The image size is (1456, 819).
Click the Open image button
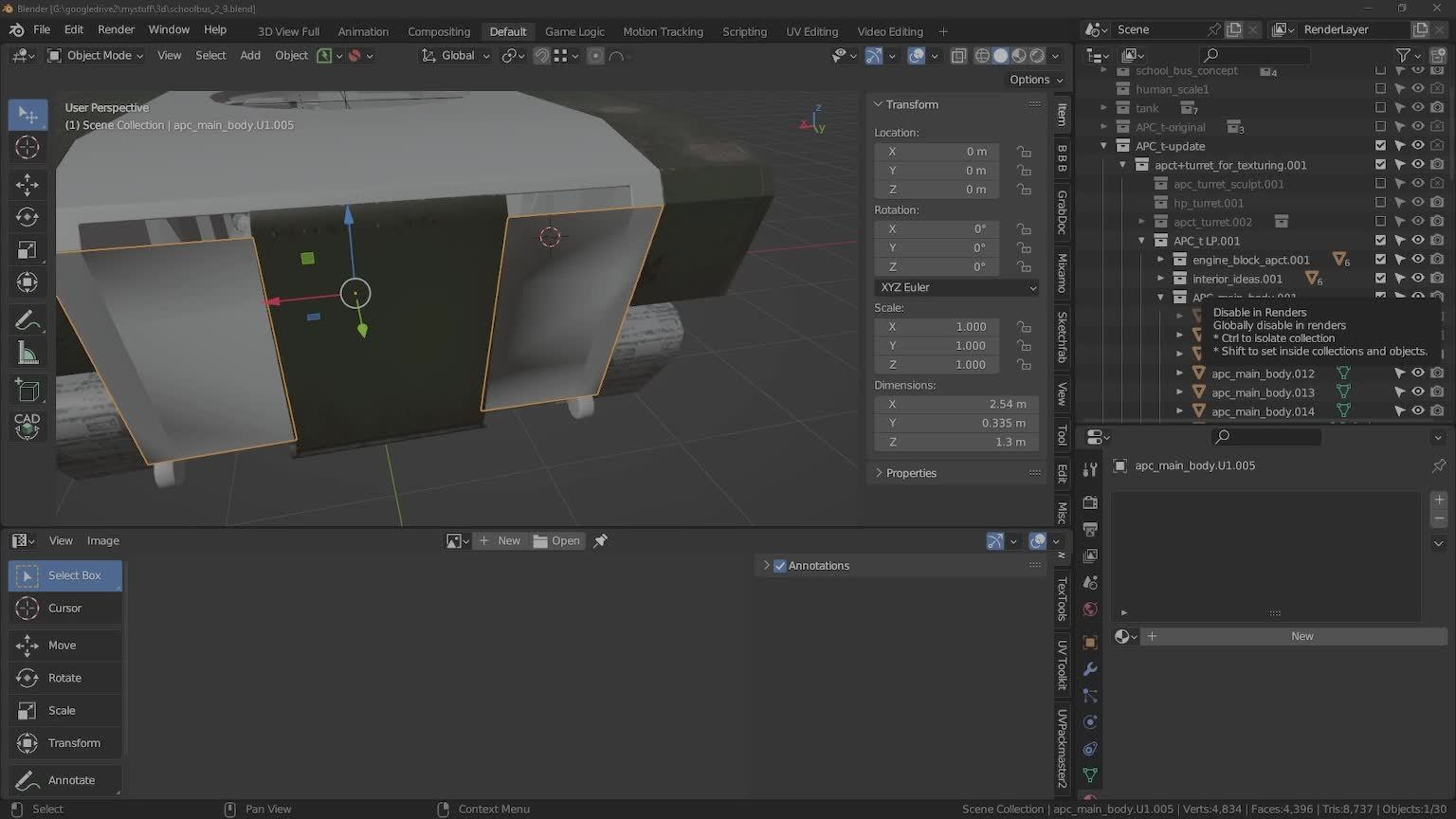(556, 541)
